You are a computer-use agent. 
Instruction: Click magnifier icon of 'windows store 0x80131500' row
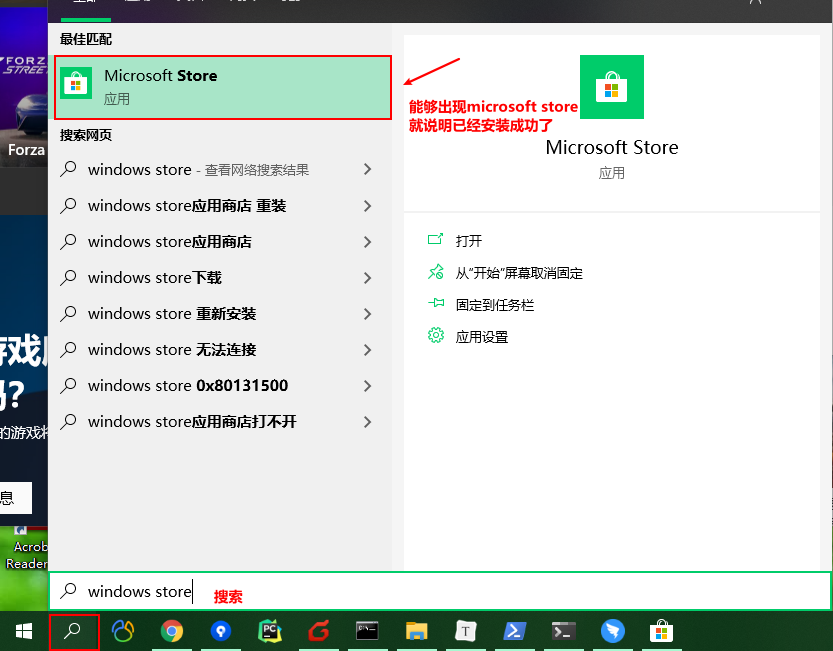pos(68,385)
